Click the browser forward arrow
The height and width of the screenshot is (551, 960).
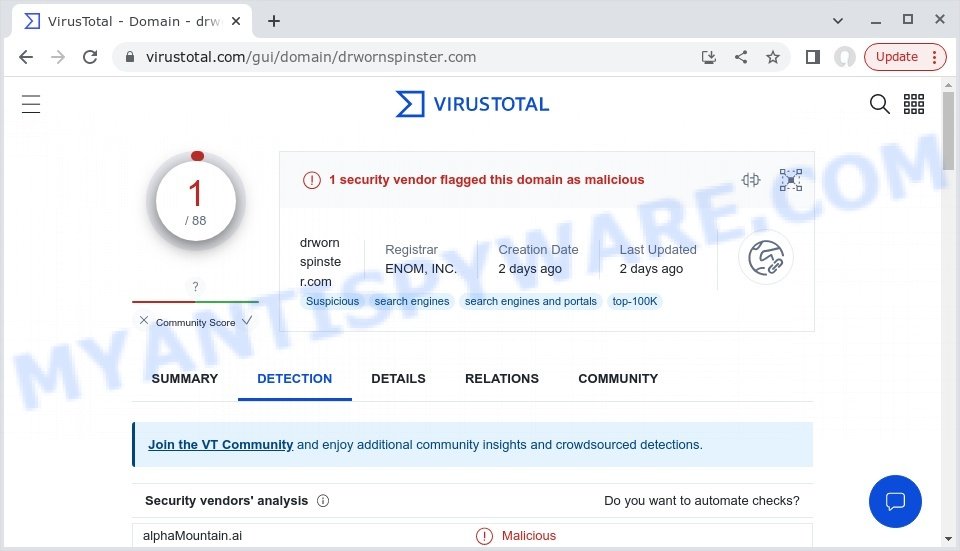[x=58, y=57]
